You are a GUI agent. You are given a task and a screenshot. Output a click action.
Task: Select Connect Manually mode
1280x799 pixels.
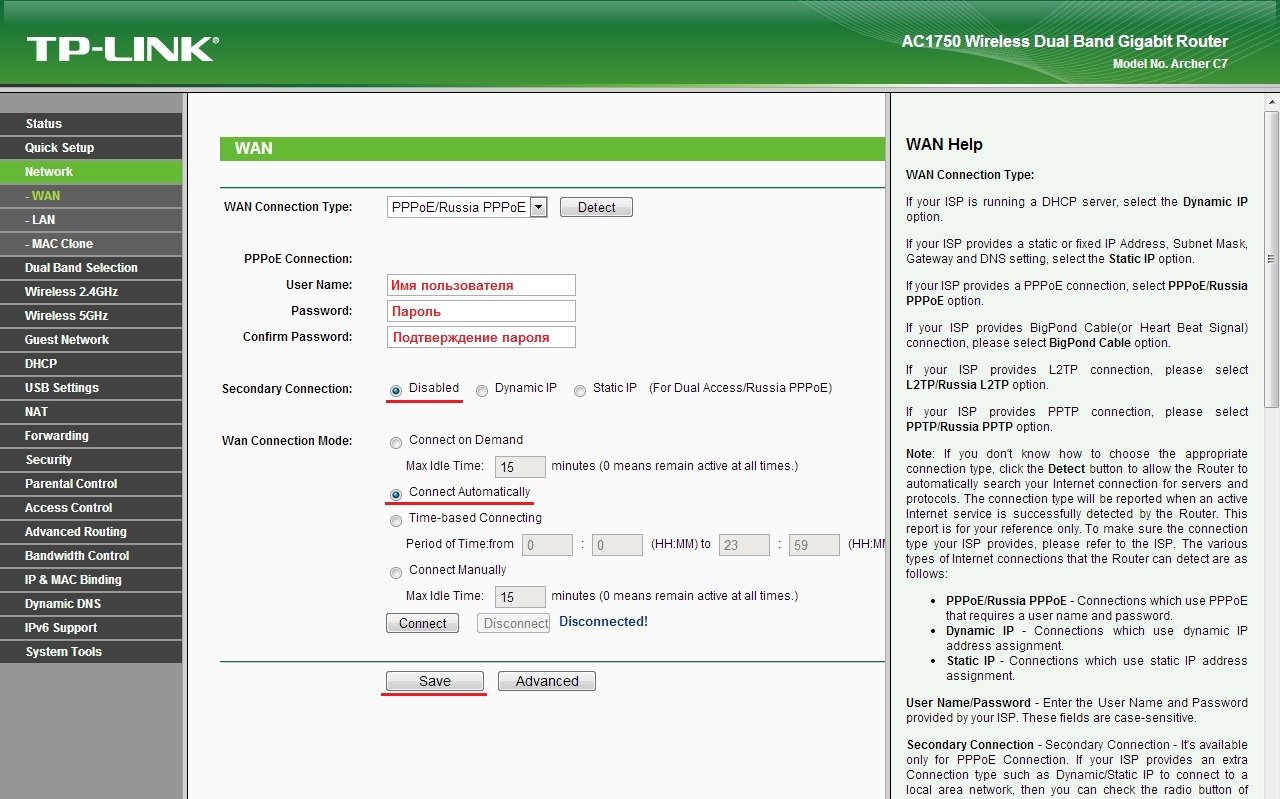396,572
